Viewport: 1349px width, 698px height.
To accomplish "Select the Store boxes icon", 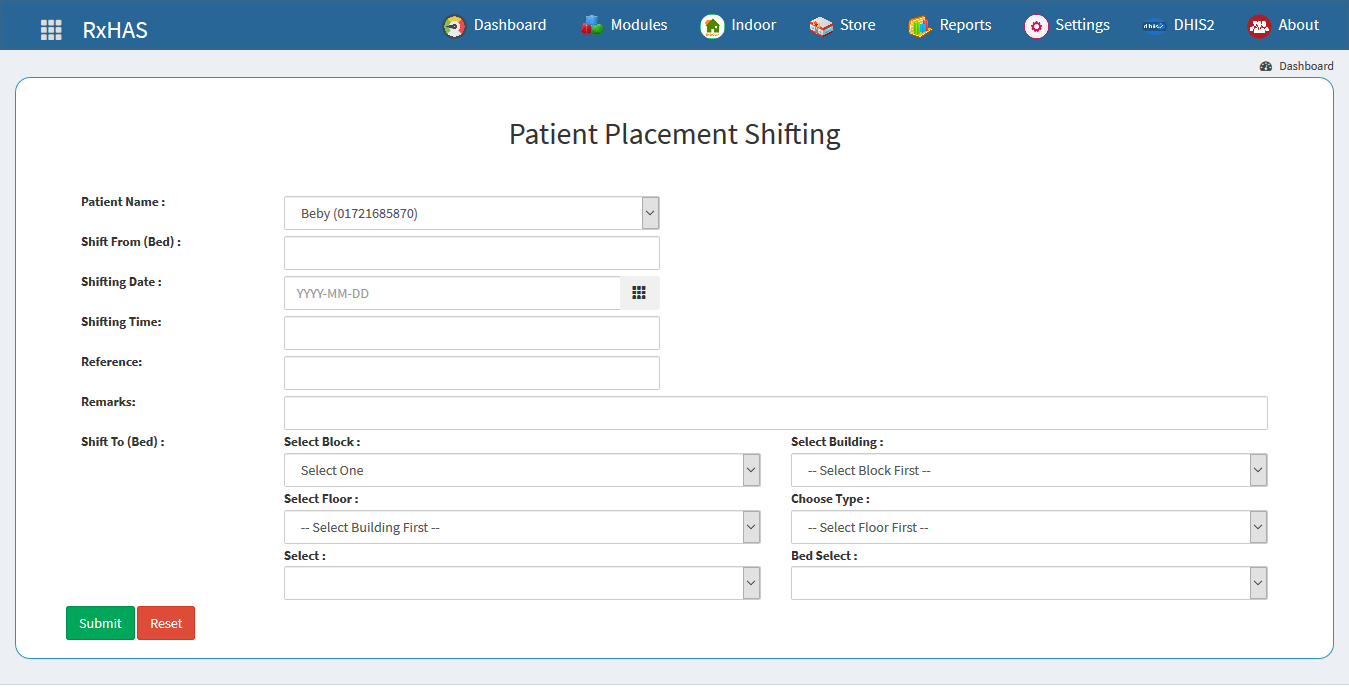I will [820, 24].
